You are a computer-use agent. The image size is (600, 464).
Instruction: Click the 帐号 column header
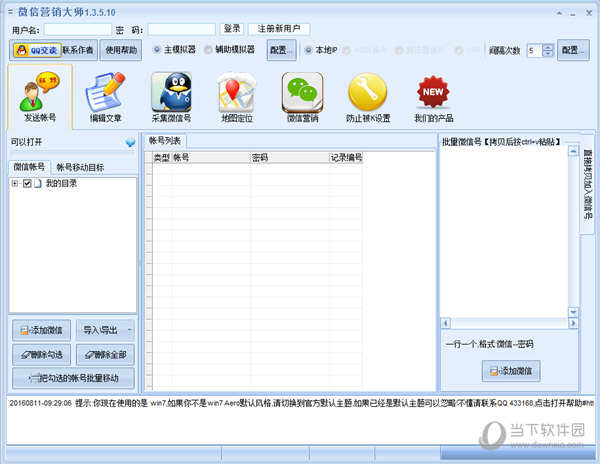click(211, 158)
